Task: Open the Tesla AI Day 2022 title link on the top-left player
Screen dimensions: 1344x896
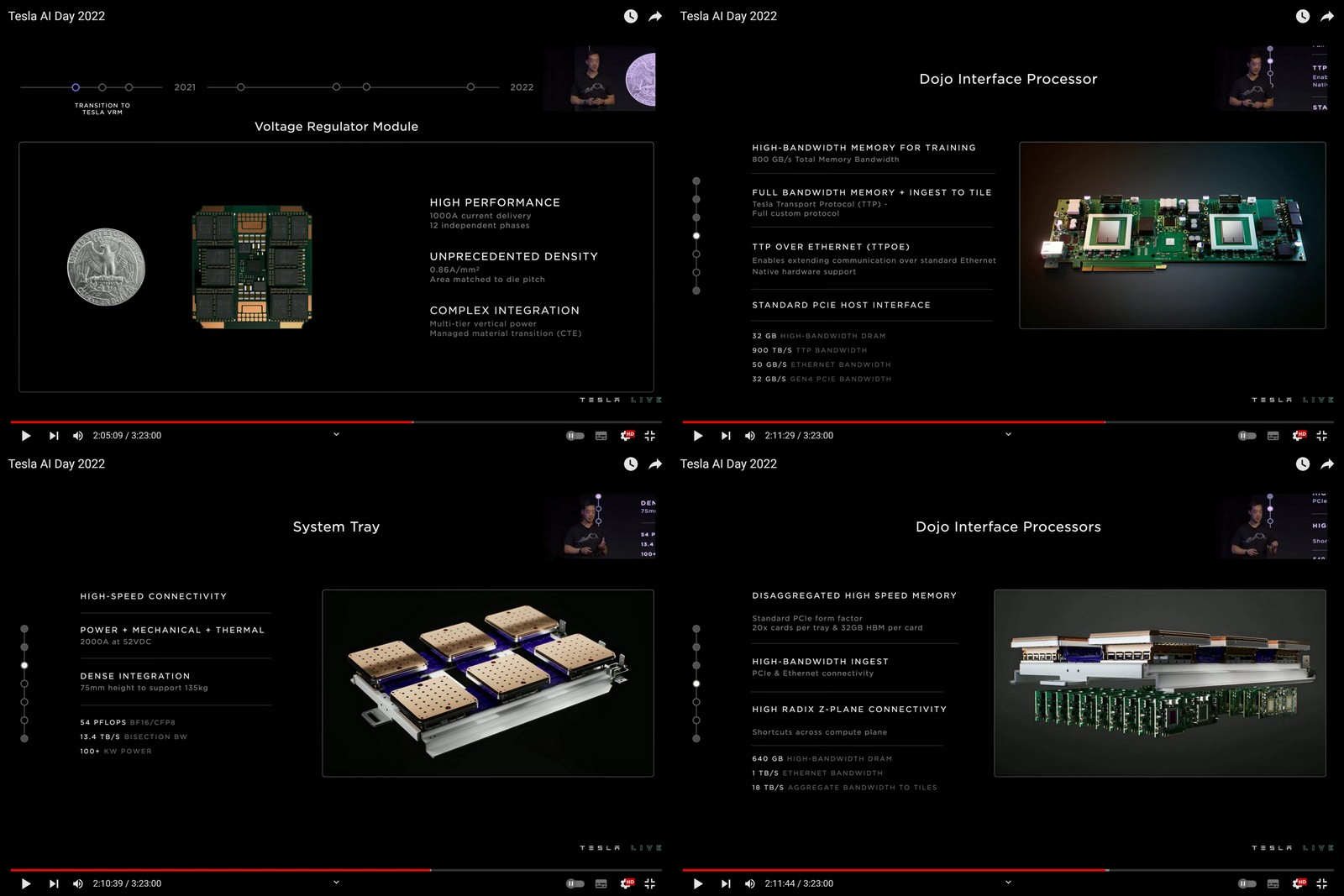Action: pos(56,15)
